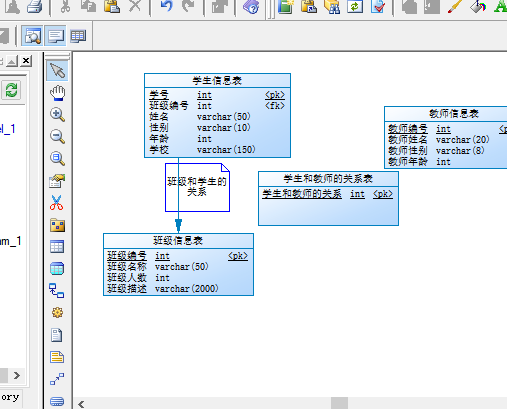This screenshot has width=507, height=409.
Task: Select the Pointer tool in the palette
Action: point(57,71)
